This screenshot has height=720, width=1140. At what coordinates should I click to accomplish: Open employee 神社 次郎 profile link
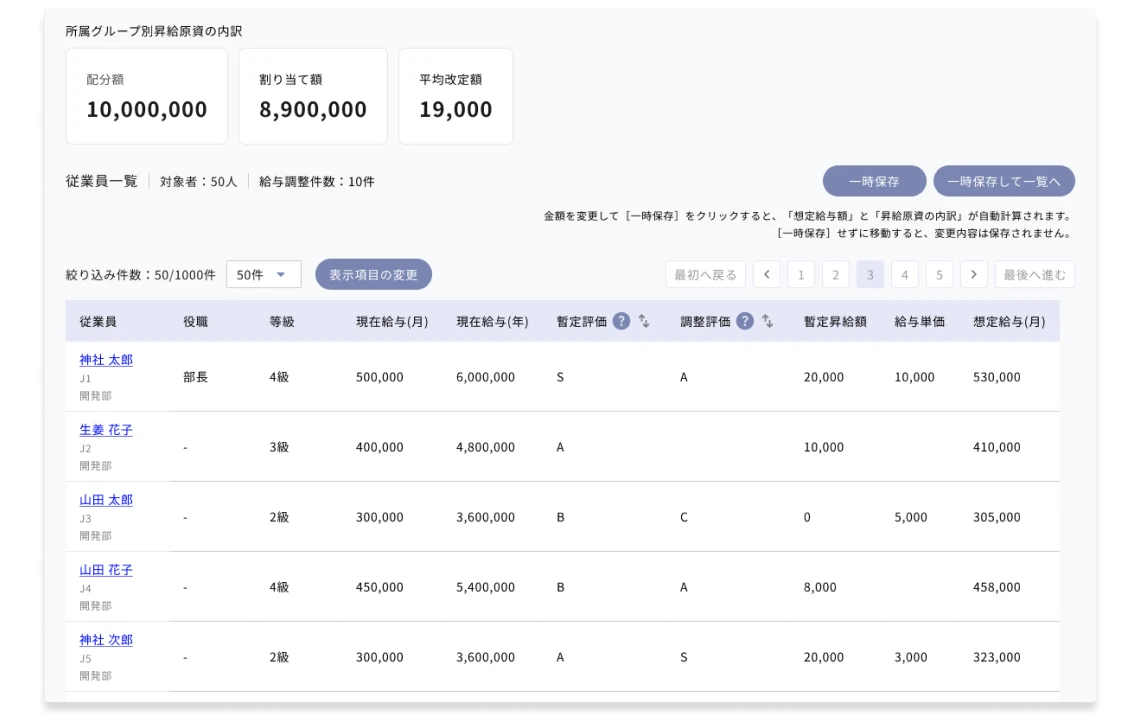coord(106,640)
